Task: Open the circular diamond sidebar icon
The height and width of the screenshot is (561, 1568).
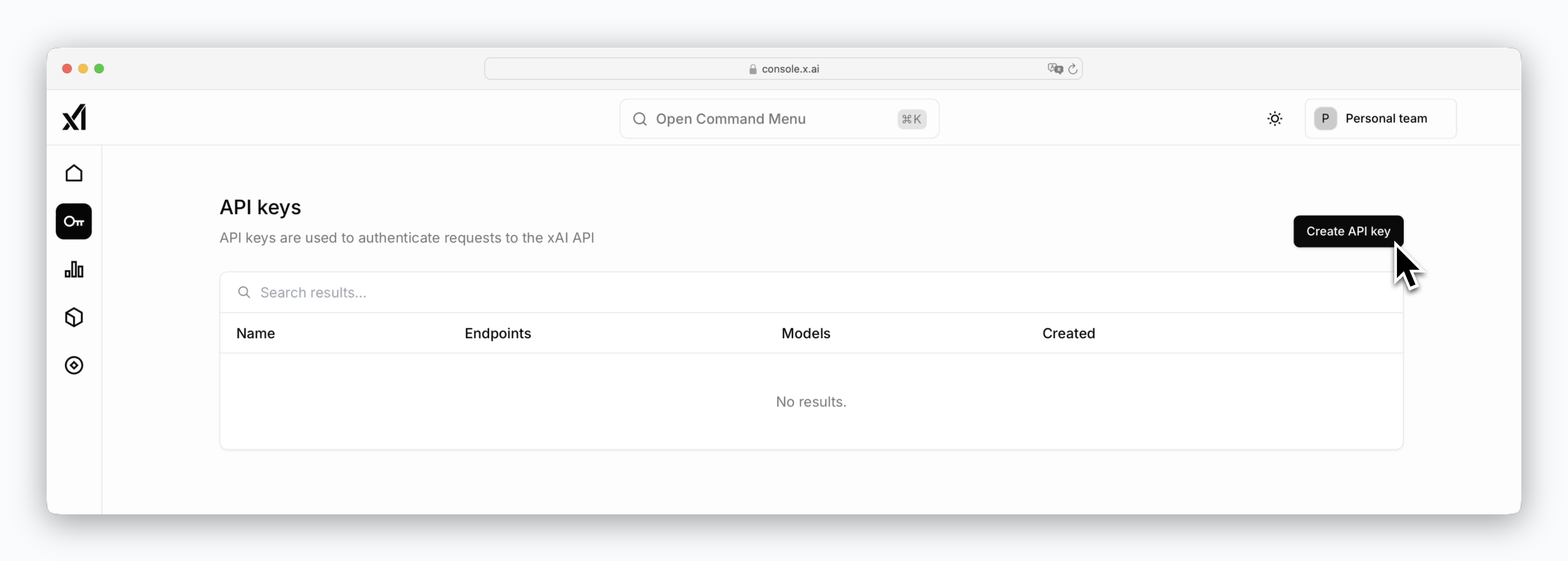Action: tap(74, 365)
